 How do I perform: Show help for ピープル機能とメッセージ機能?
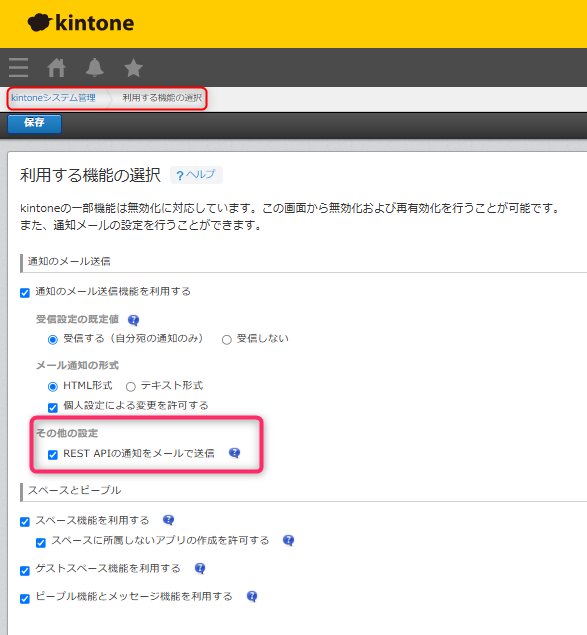252,597
